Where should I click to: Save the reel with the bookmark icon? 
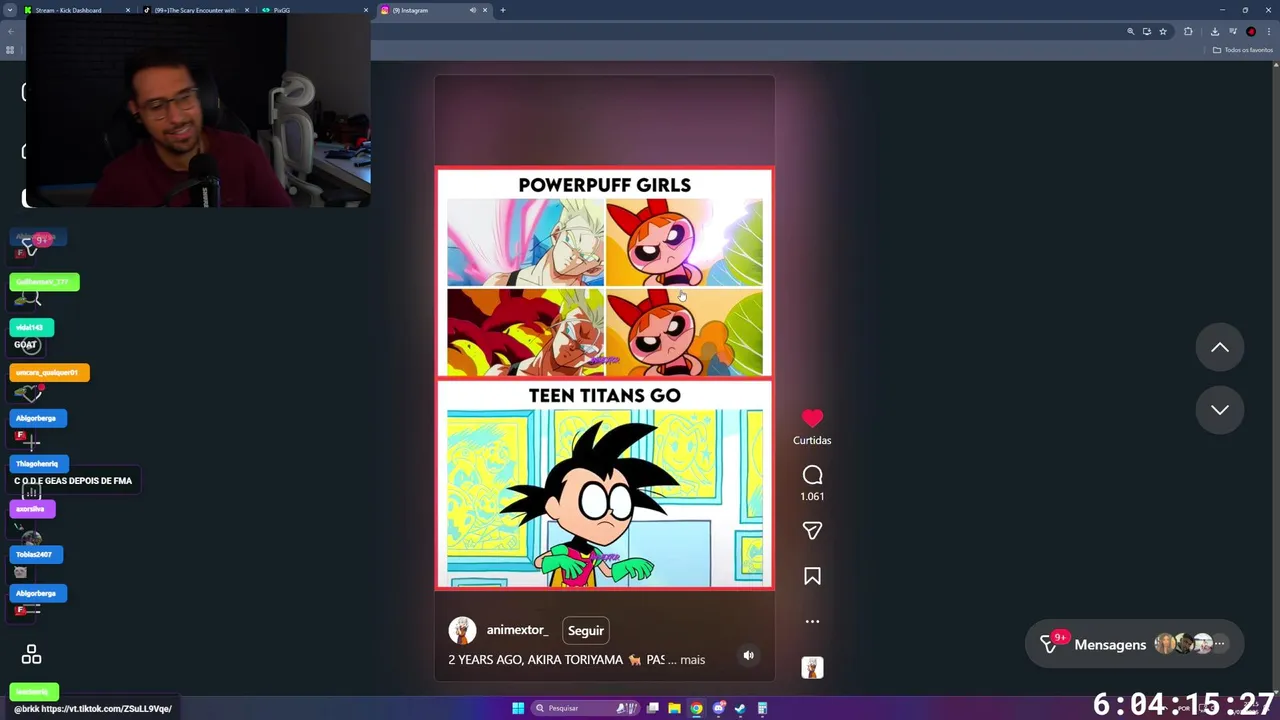pyautogui.click(x=812, y=576)
